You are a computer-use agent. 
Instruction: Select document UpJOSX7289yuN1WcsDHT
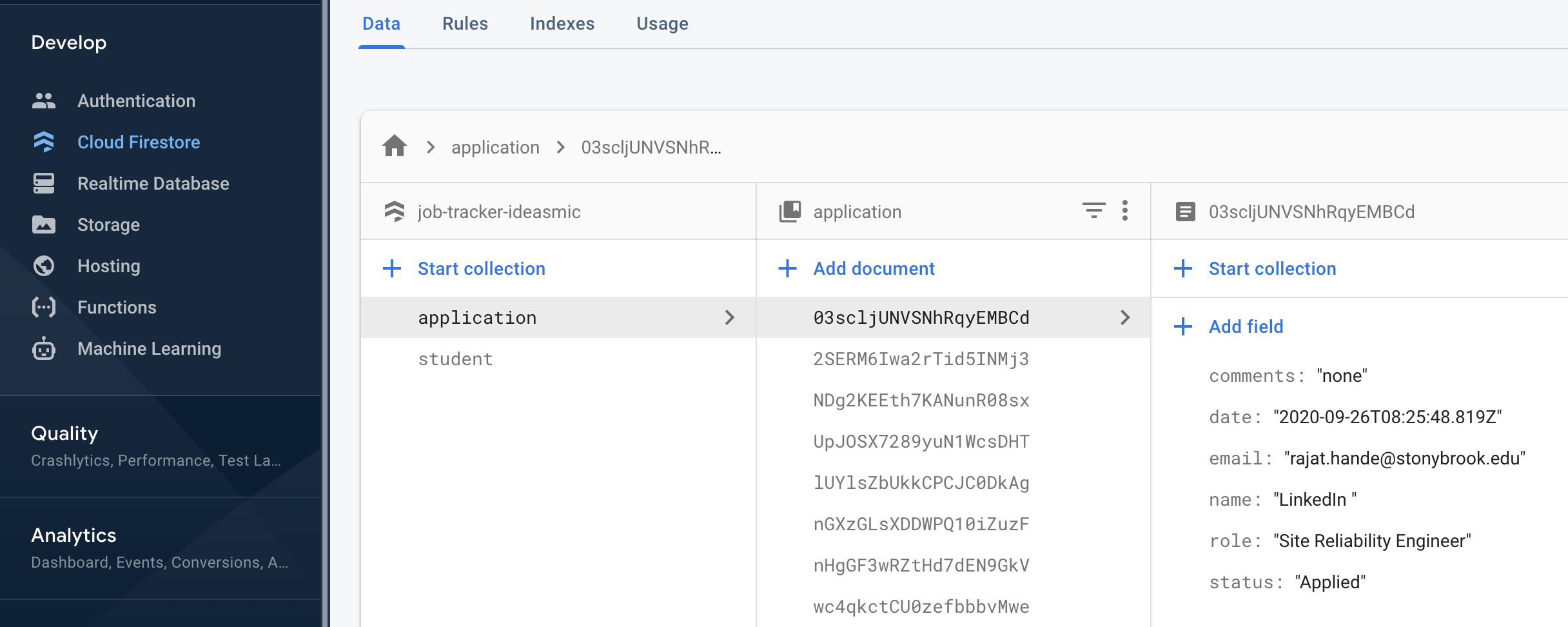954,441
